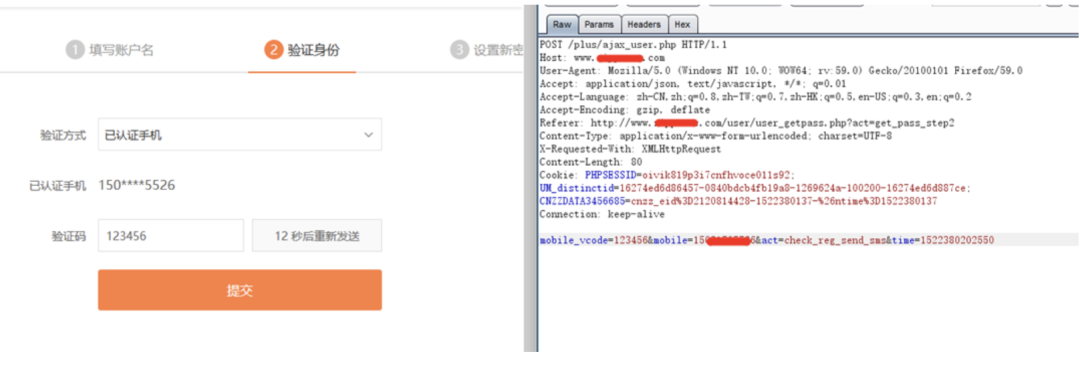Viewport: 1080px width, 372px height.
Task: Switch to the Params tab
Action: click(599, 24)
